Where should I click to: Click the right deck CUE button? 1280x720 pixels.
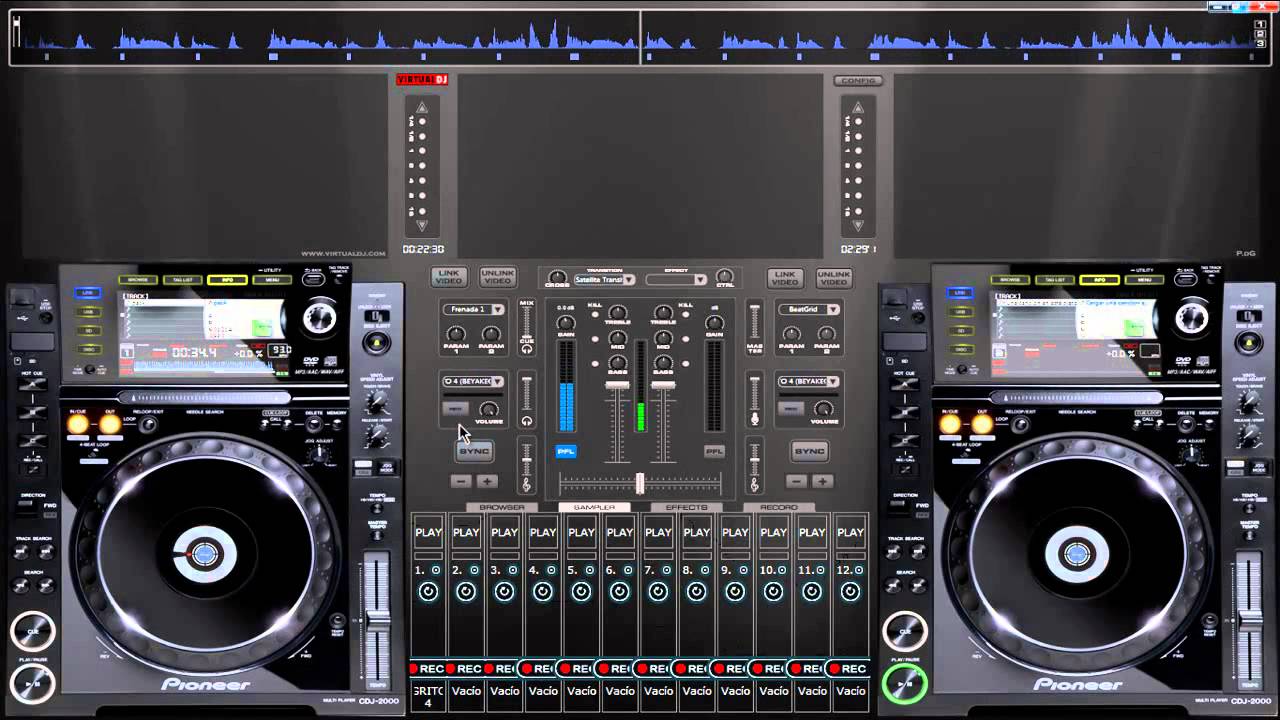point(904,632)
